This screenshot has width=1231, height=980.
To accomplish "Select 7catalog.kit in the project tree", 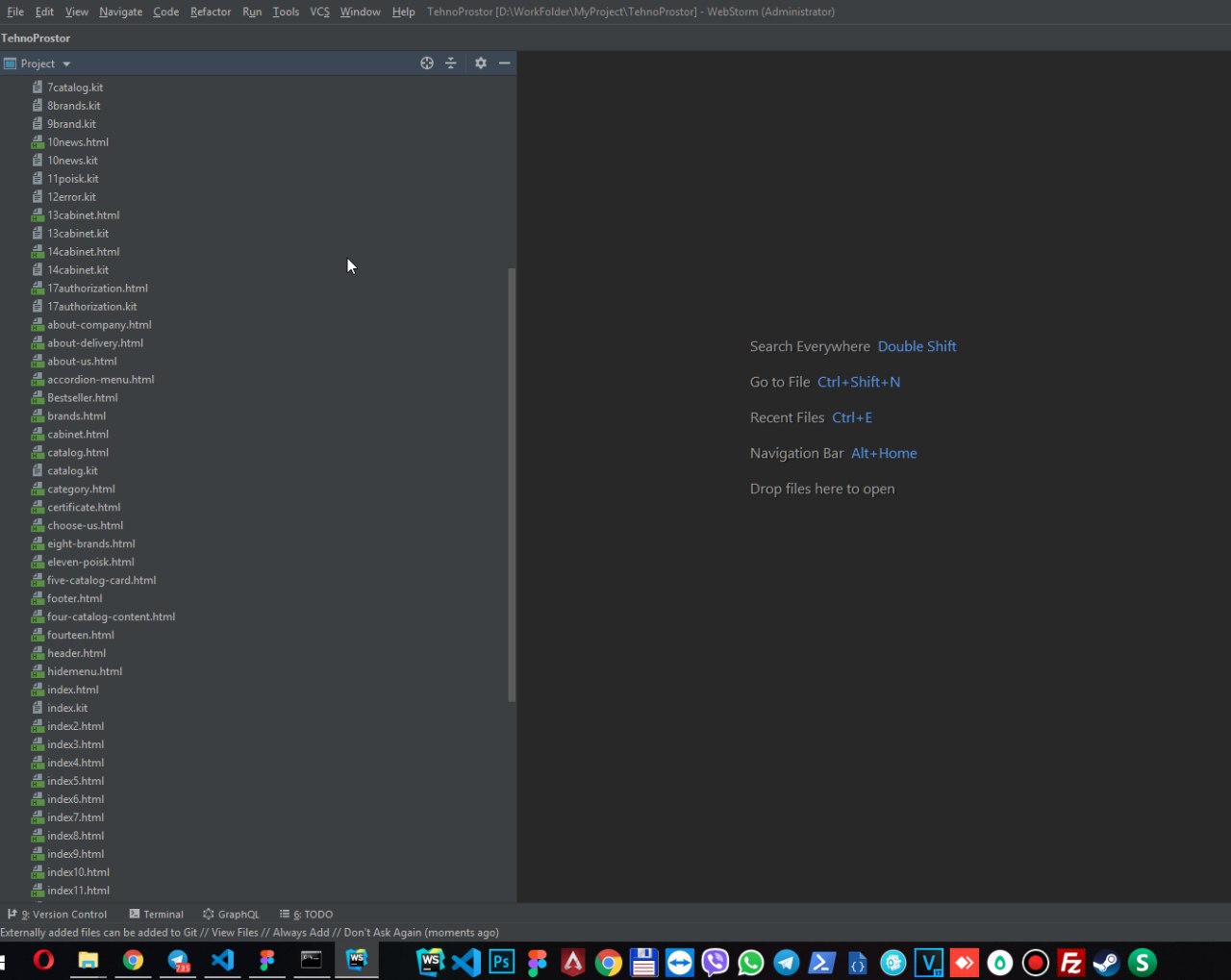I will [75, 88].
